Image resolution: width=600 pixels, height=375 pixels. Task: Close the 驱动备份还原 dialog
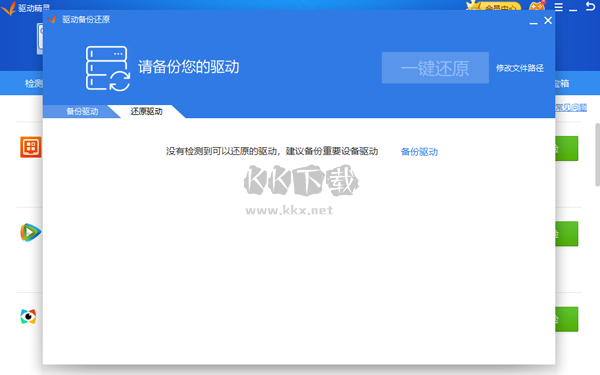[548, 20]
